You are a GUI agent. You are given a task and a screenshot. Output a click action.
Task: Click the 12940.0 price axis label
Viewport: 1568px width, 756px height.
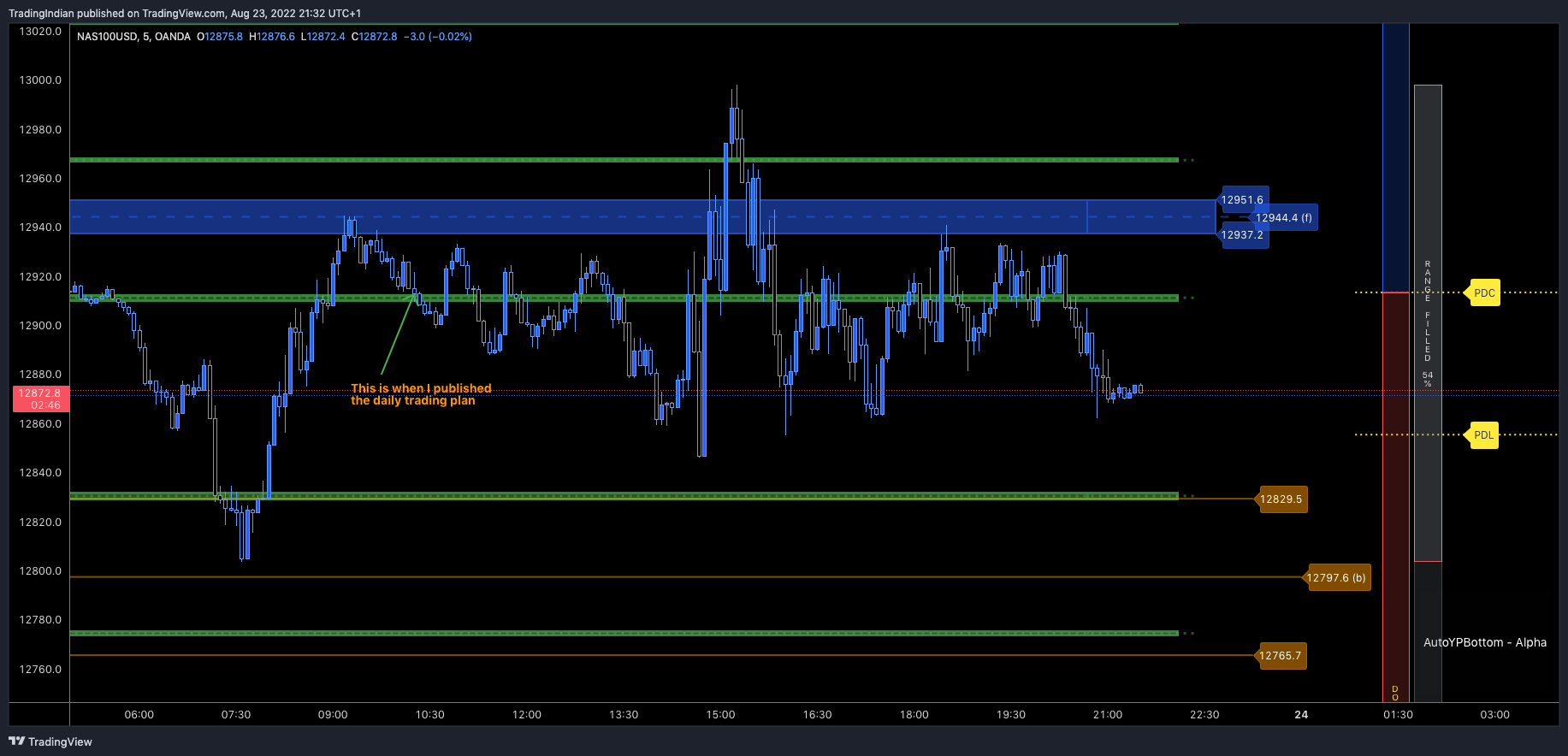coord(40,227)
